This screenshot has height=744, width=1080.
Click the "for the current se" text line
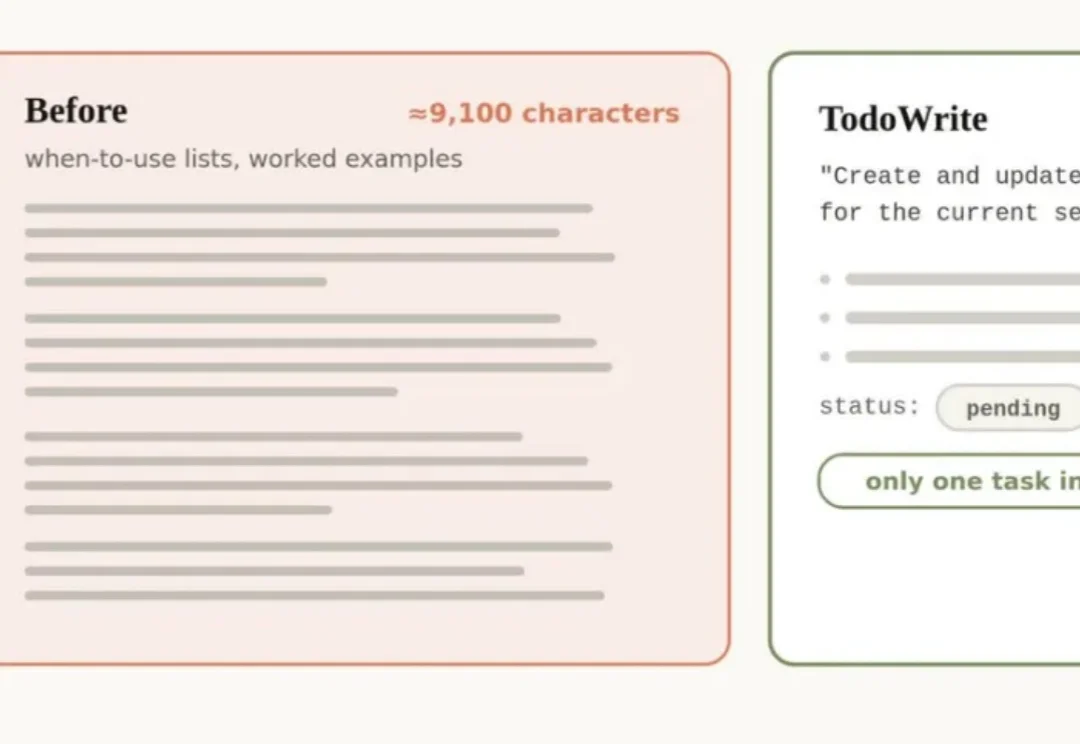pos(949,212)
